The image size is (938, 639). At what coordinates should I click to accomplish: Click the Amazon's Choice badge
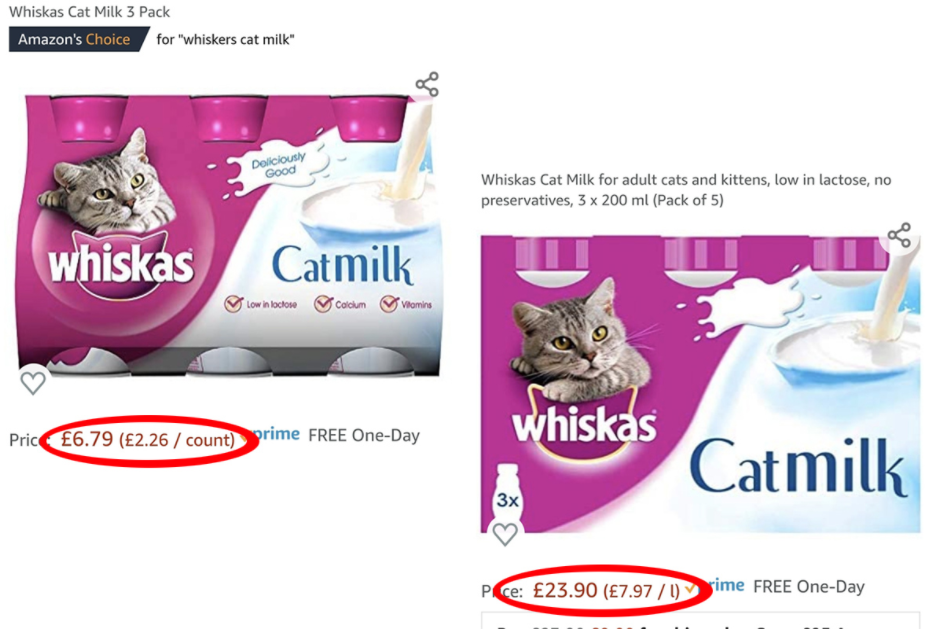[x=77, y=39]
